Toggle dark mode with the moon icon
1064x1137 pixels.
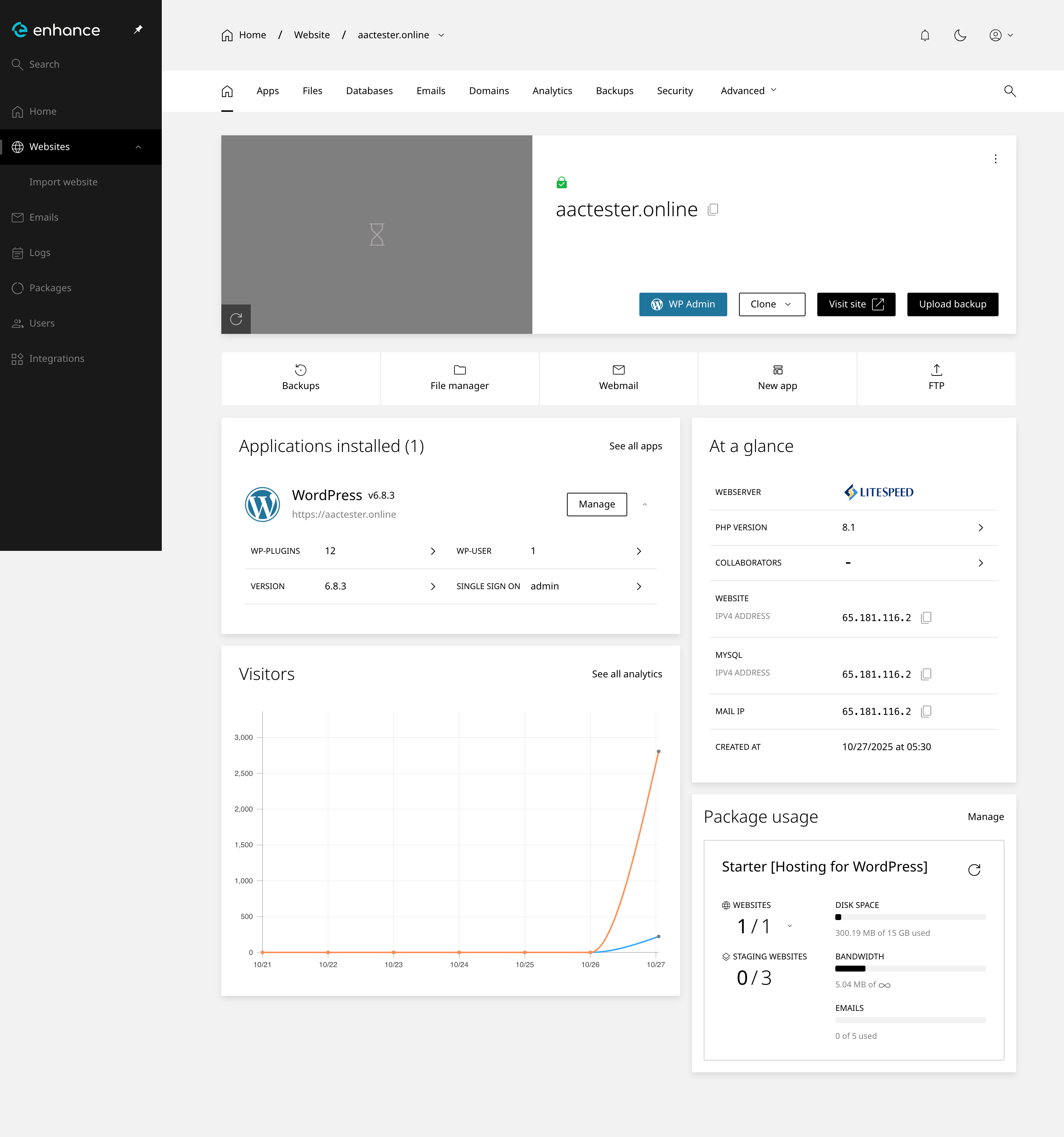tap(960, 35)
